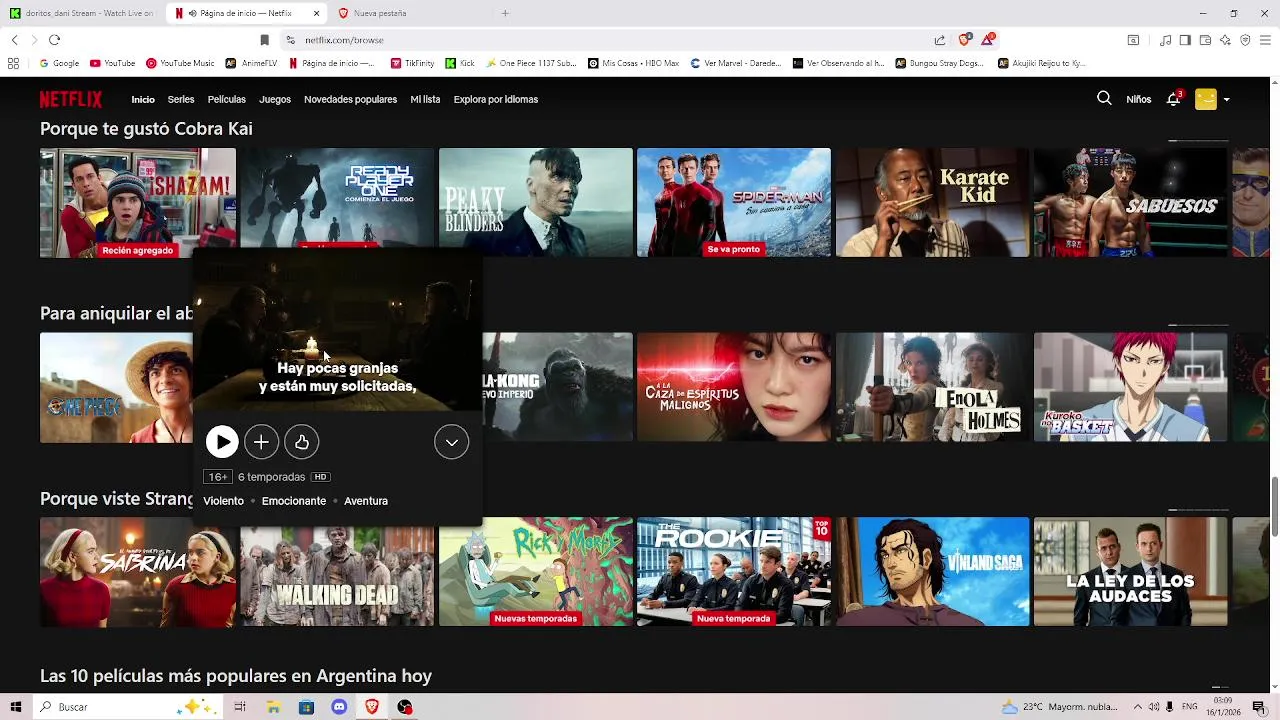Click the Emocionante genre tag
The image size is (1280, 720).
[x=294, y=501]
